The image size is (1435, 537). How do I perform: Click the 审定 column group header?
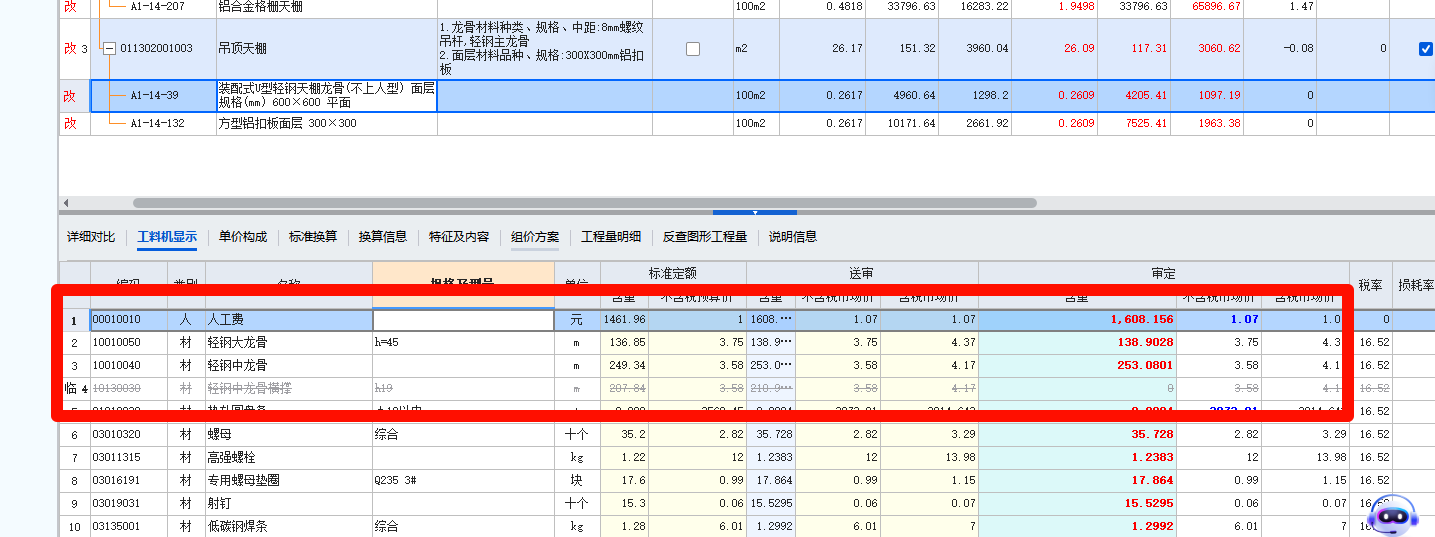(x=1164, y=273)
